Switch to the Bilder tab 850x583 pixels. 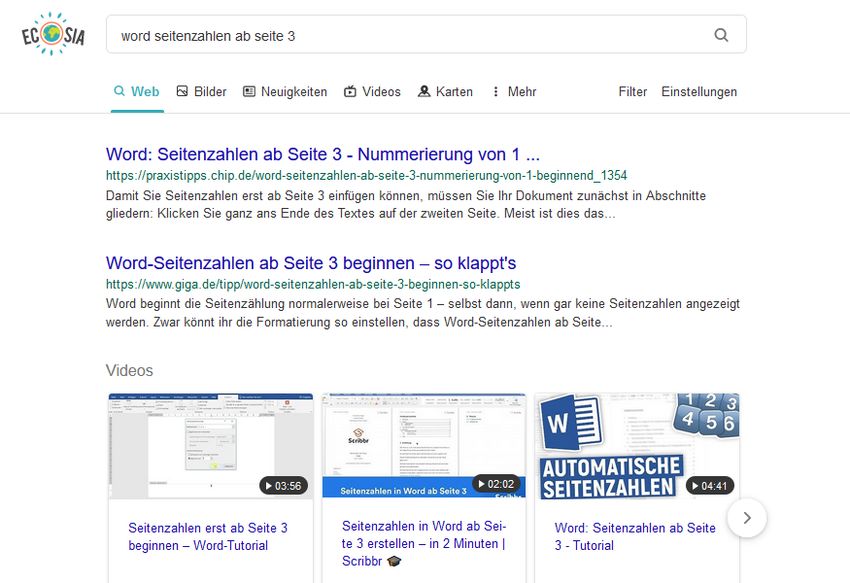tap(201, 91)
